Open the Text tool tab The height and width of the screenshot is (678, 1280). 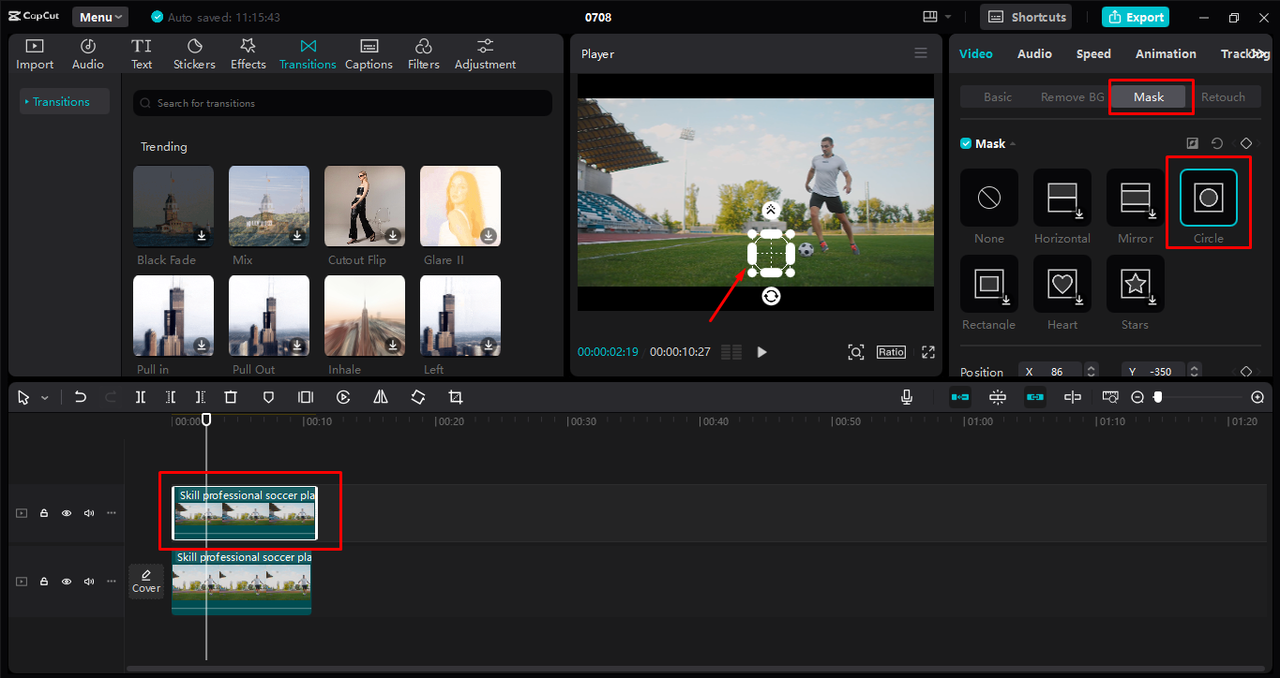tap(142, 54)
